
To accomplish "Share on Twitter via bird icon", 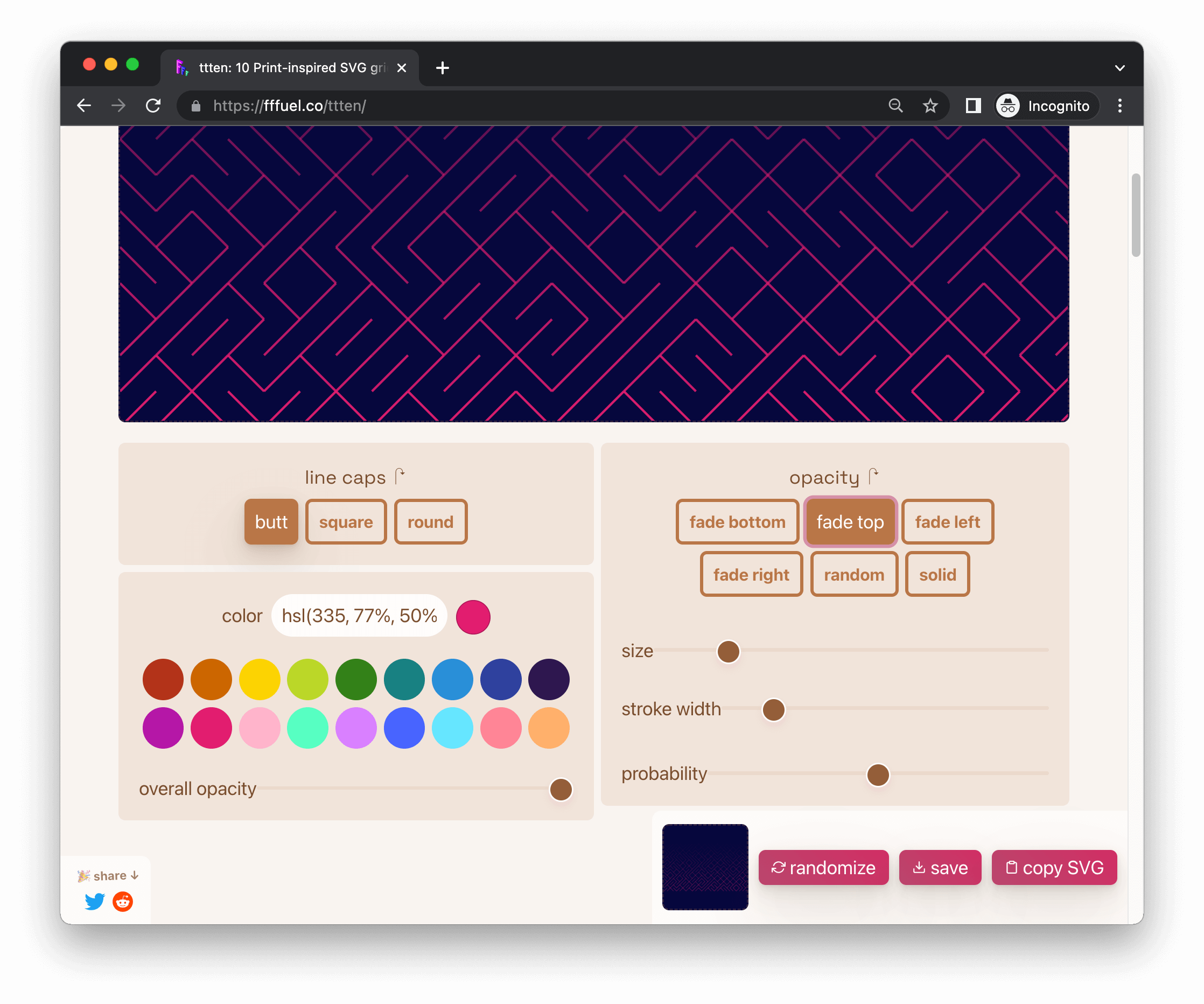I will 95,901.
